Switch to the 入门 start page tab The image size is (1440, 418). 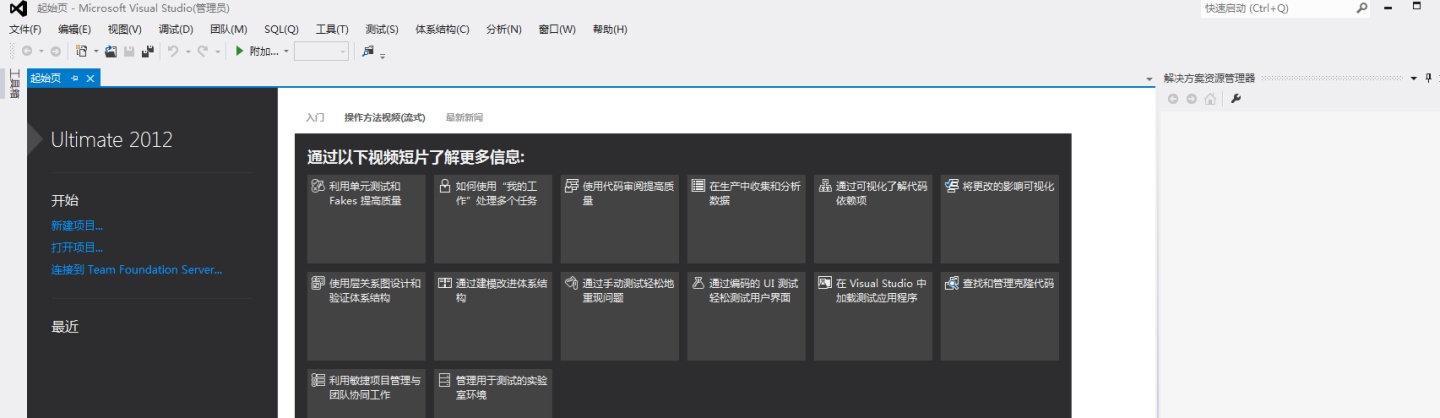coord(315,117)
